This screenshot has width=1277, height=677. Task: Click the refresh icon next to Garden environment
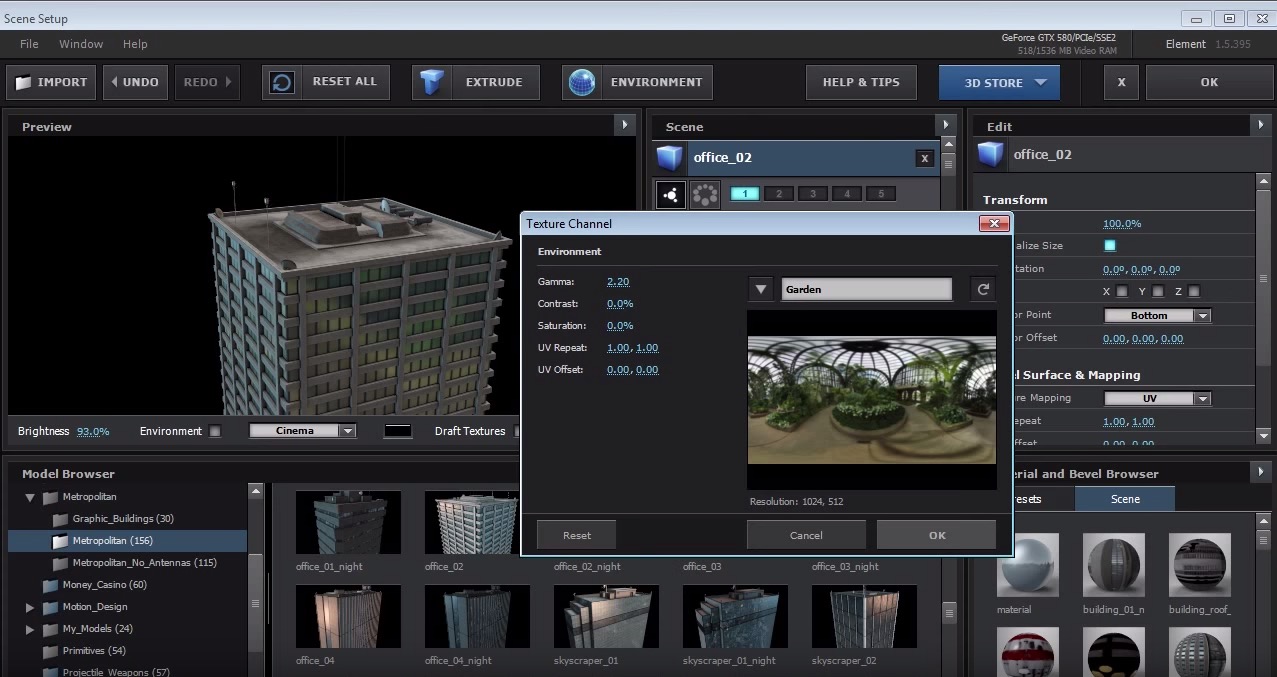[x=982, y=288]
